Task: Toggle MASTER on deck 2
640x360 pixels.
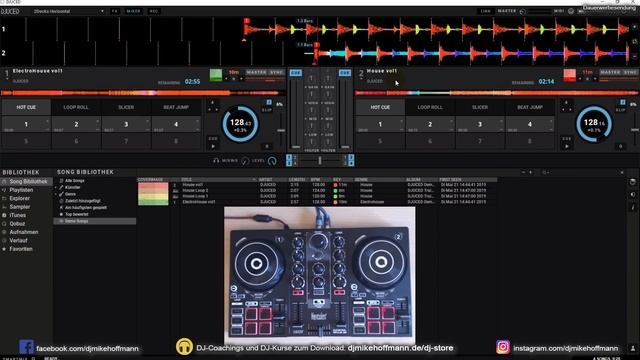Action: (x=610, y=72)
